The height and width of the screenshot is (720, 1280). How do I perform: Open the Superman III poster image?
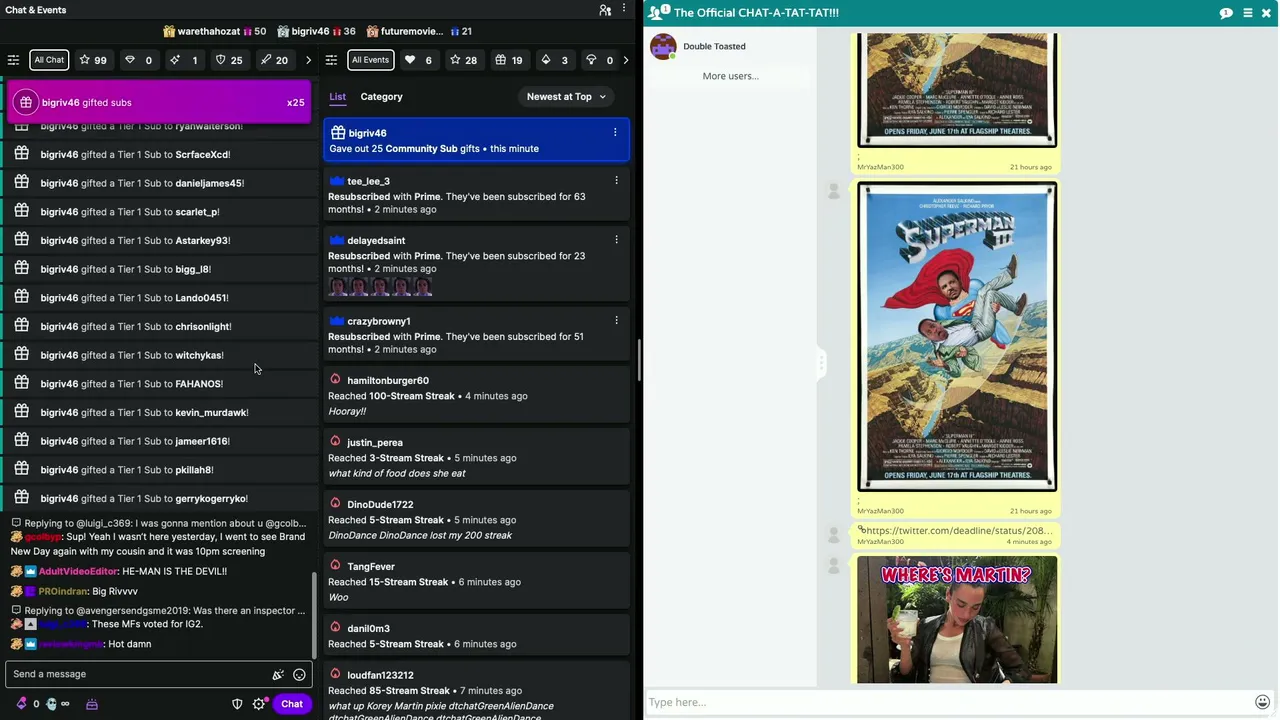coord(957,337)
